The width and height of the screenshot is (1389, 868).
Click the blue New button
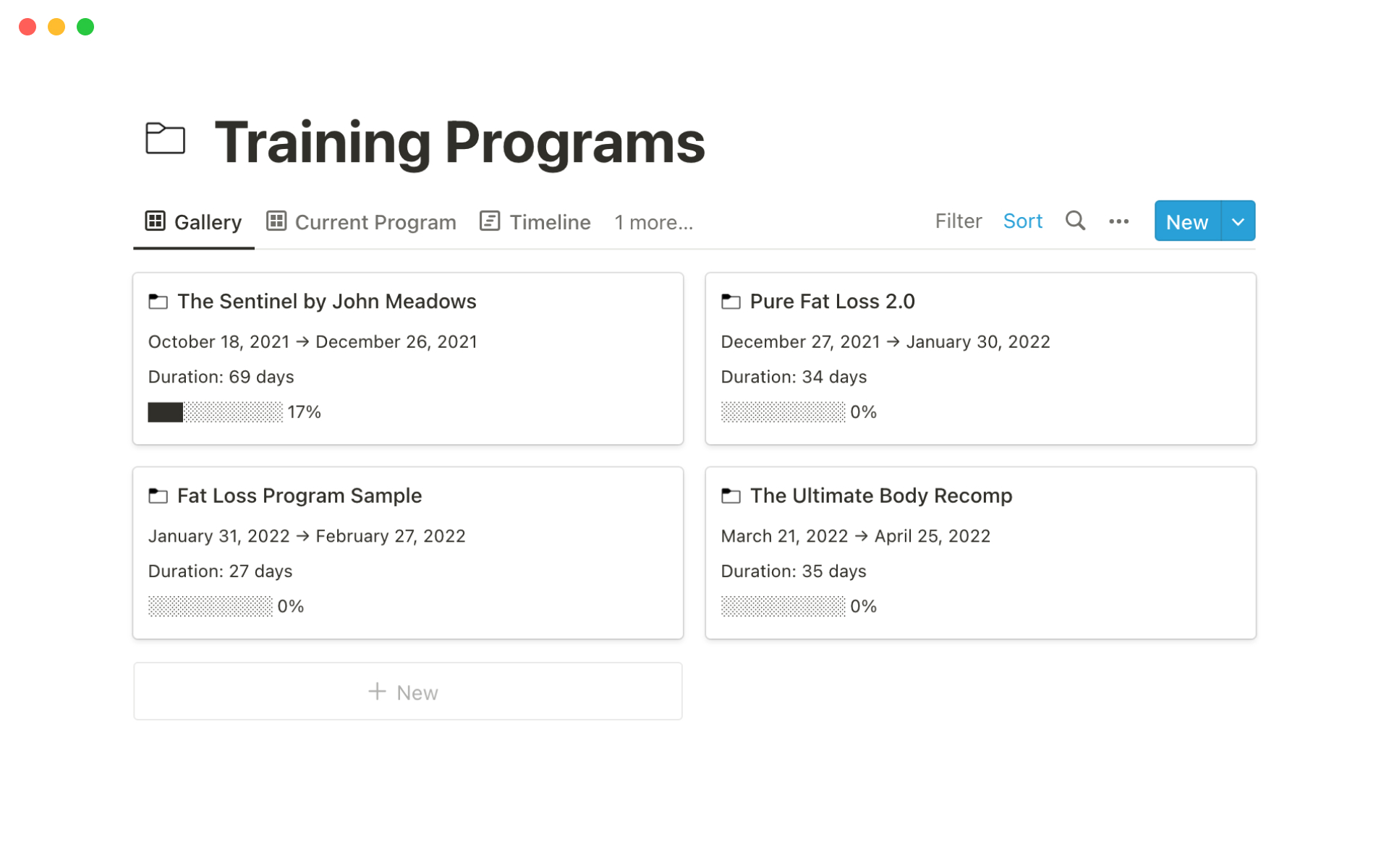coord(1186,221)
